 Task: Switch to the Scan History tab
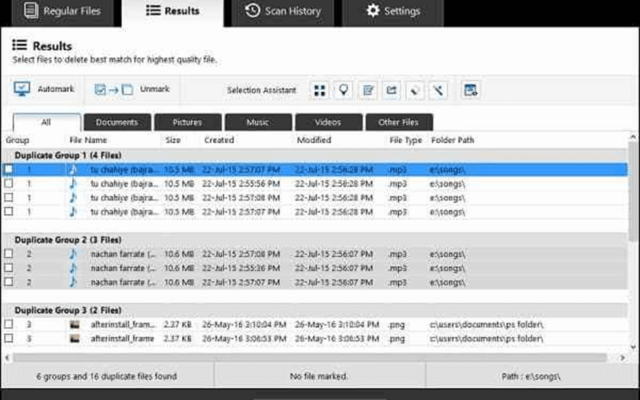pyautogui.click(x=283, y=12)
